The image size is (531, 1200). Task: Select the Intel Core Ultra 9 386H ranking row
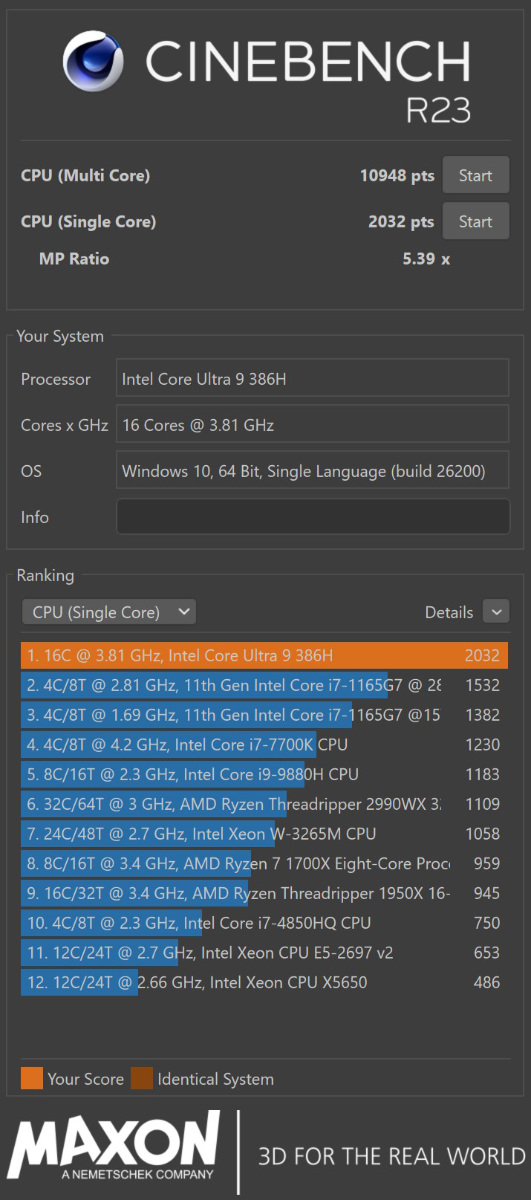[x=264, y=656]
